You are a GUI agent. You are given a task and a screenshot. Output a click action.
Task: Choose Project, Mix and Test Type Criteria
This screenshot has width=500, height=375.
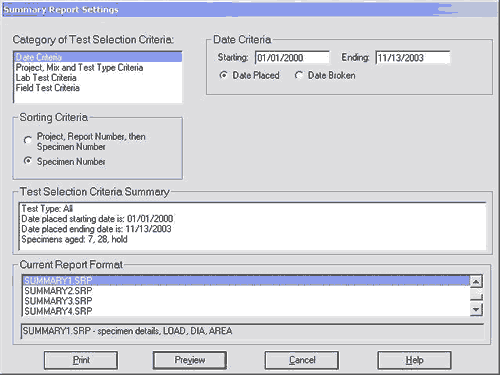tap(98, 67)
